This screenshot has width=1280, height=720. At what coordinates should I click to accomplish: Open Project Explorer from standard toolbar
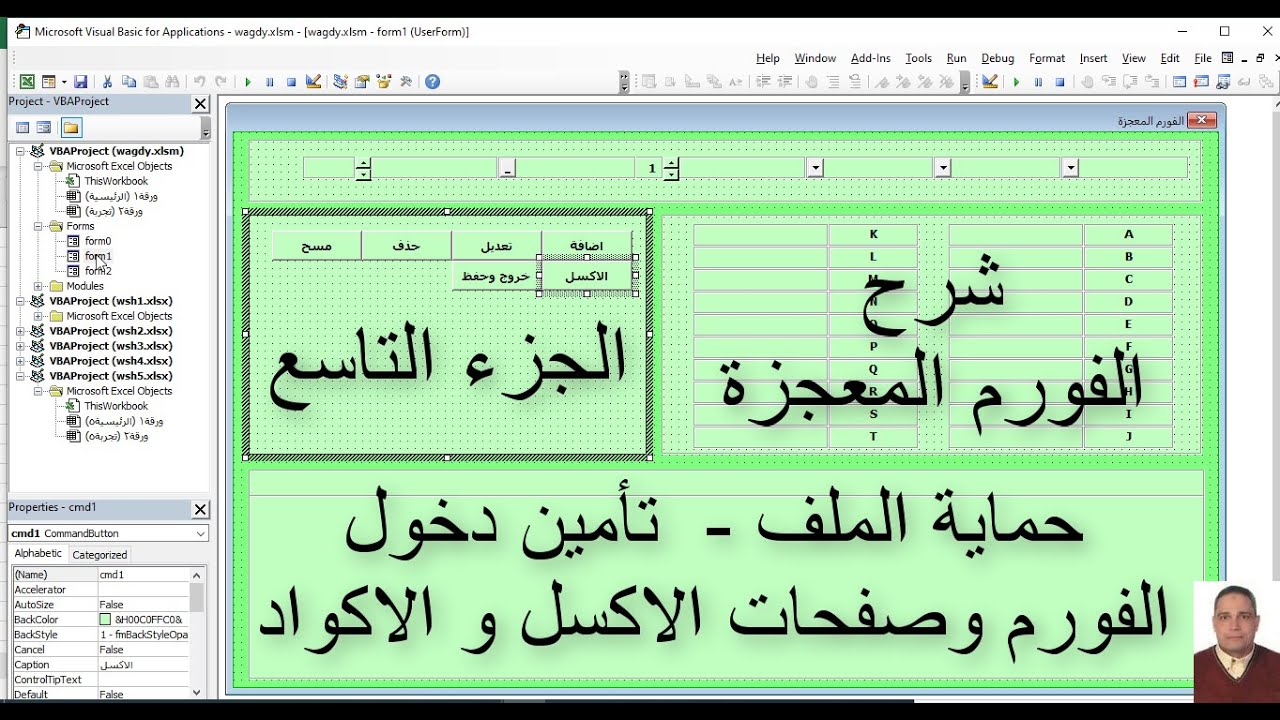341,82
